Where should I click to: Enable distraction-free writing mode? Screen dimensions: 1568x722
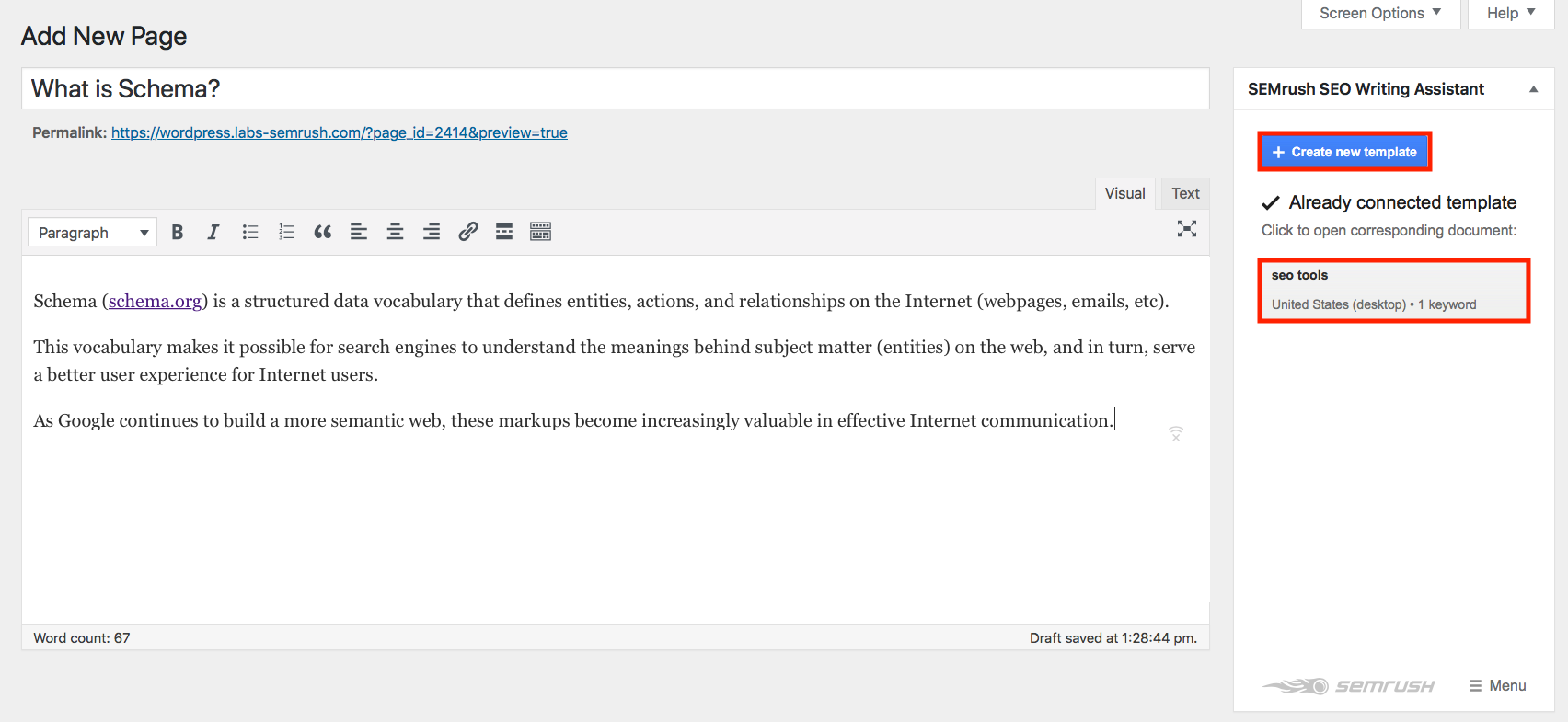1187,229
